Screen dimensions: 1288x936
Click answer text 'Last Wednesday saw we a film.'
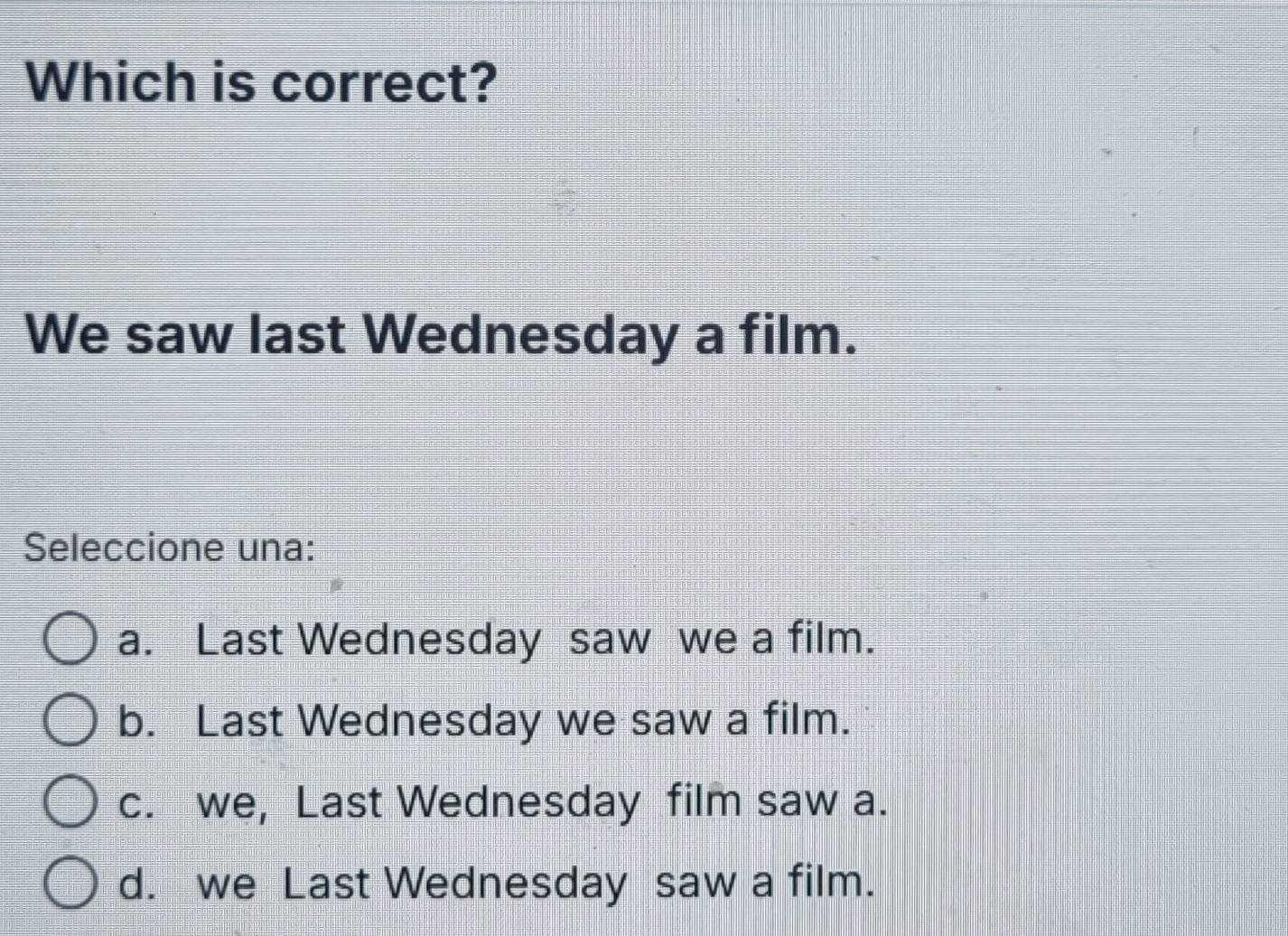tap(536, 640)
